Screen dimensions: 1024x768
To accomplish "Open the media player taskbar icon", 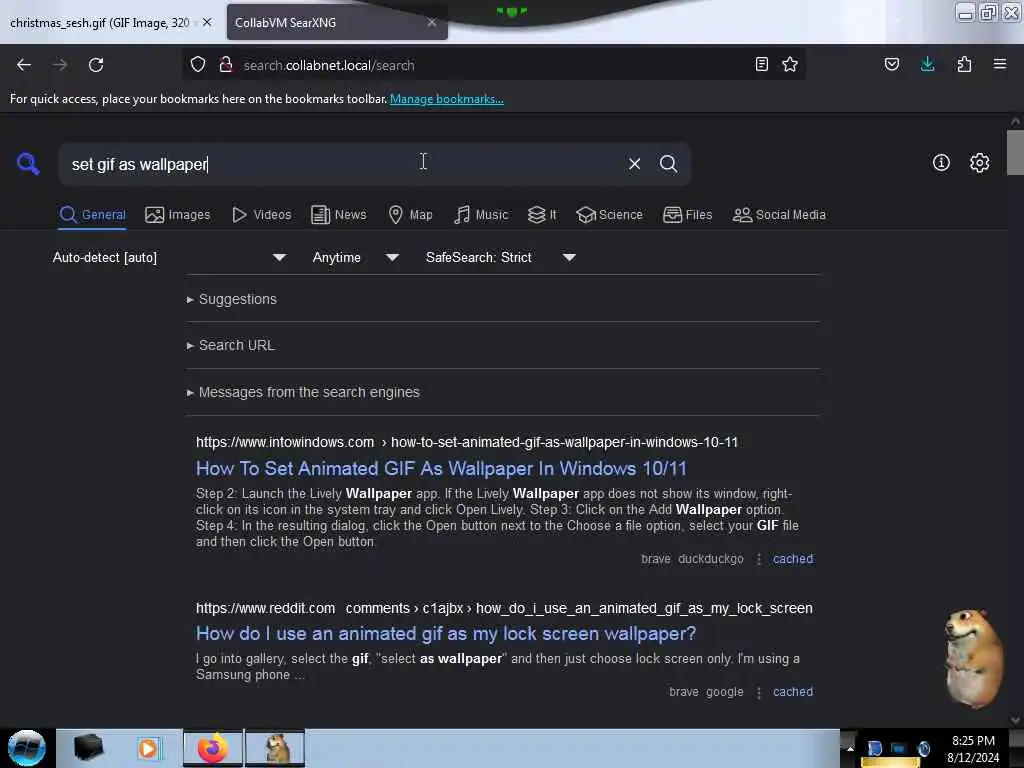I will point(148,748).
